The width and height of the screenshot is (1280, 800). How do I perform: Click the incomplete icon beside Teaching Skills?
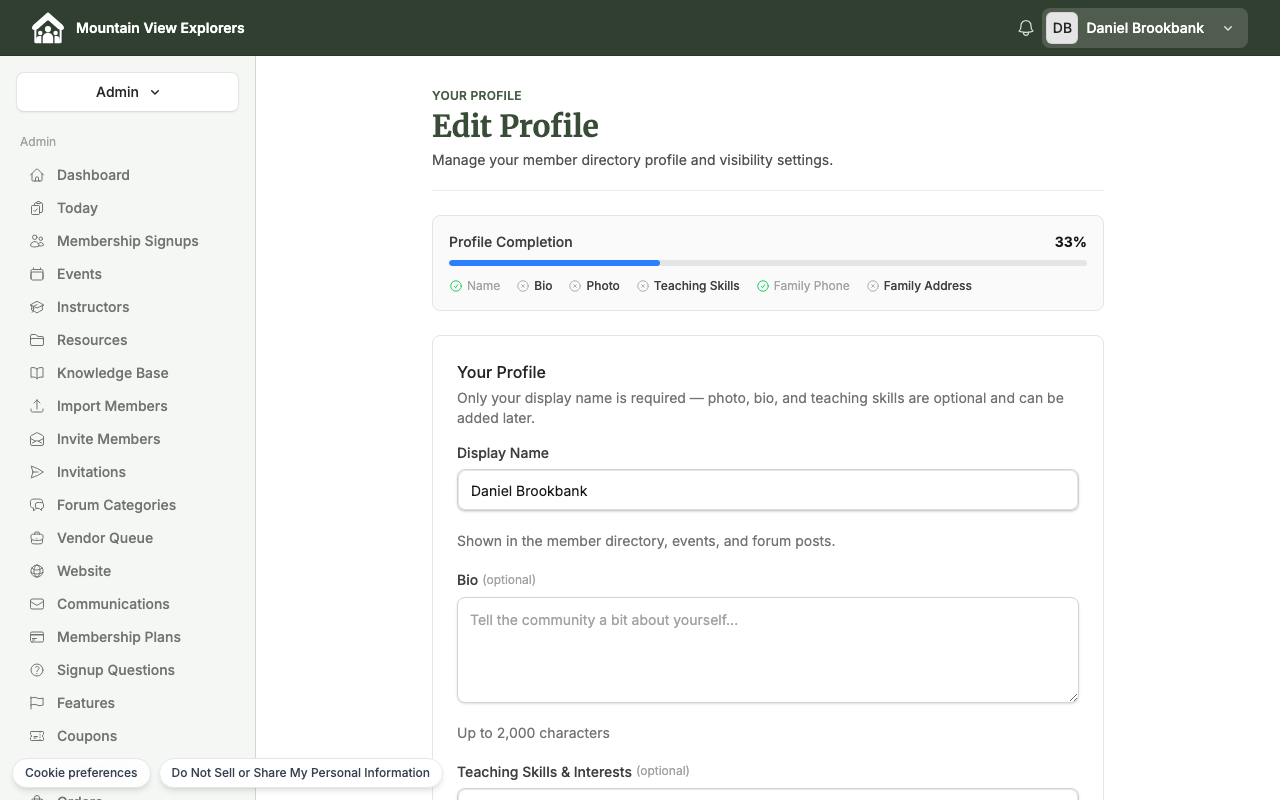coord(643,286)
